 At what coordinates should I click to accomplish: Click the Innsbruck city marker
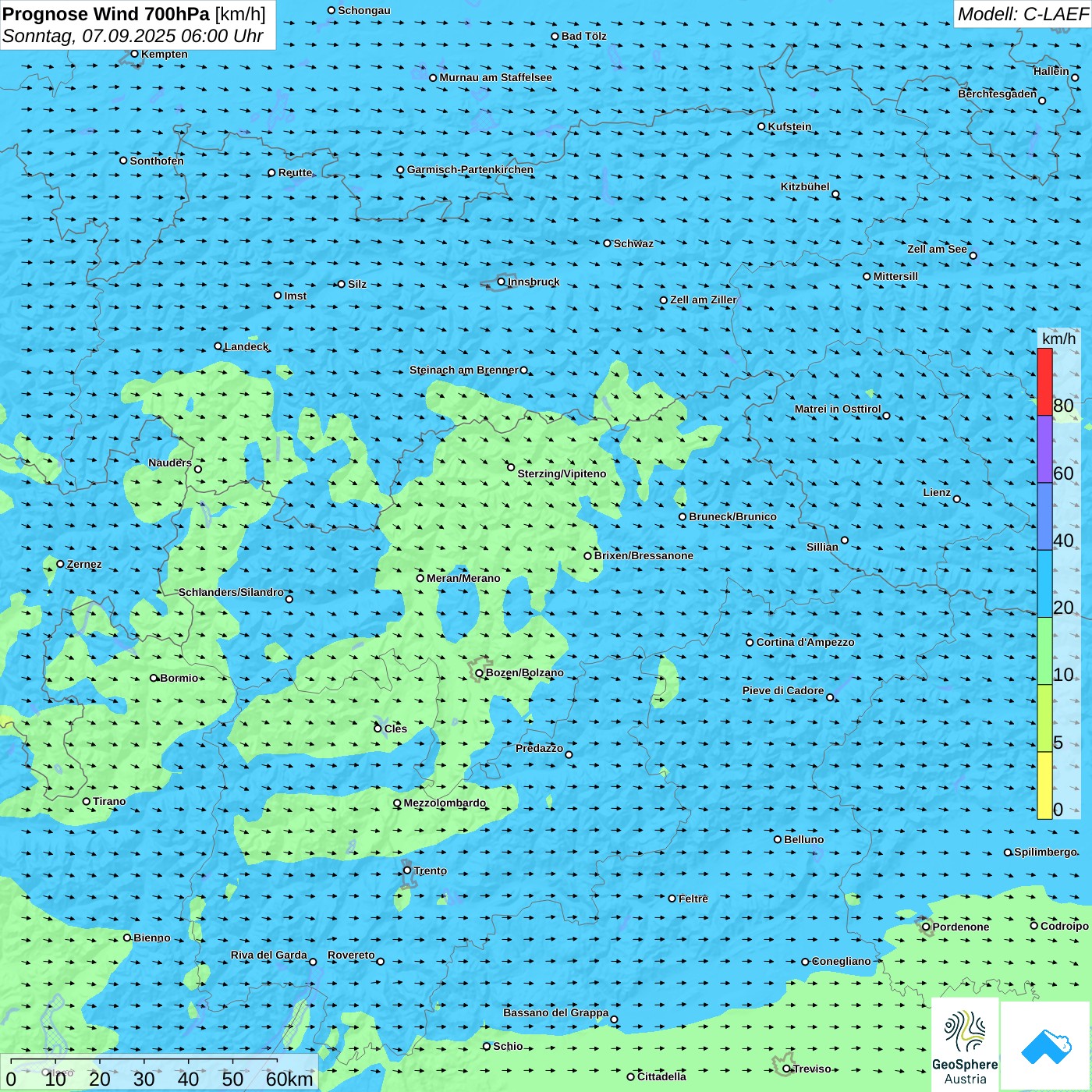coord(502,282)
